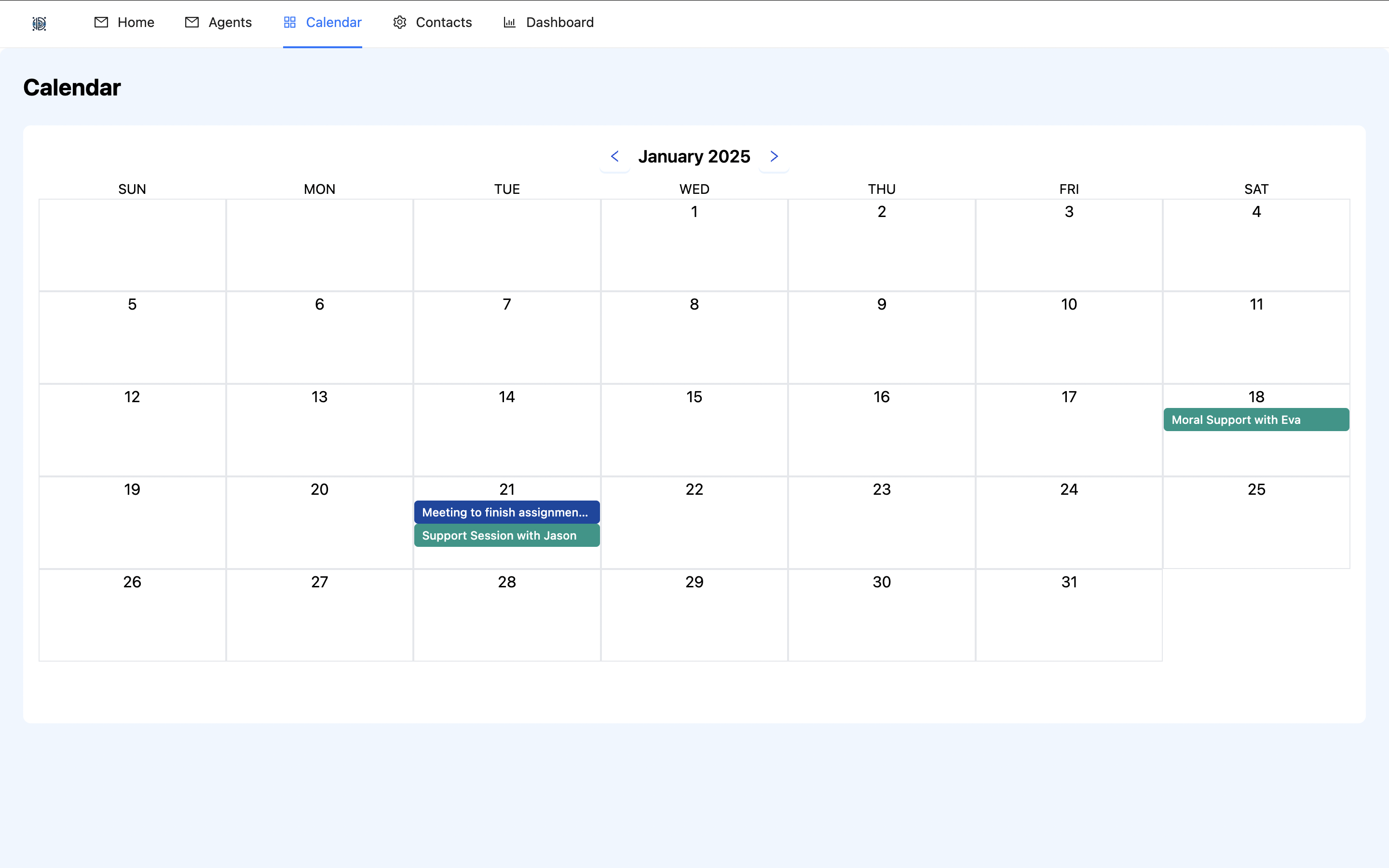Select January 25 day cell

1256,522
